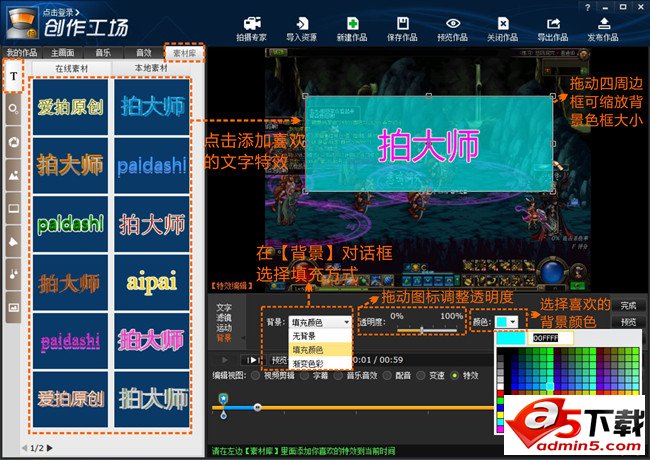Export the project with 导出作品
The height and width of the screenshot is (460, 650).
(553, 29)
